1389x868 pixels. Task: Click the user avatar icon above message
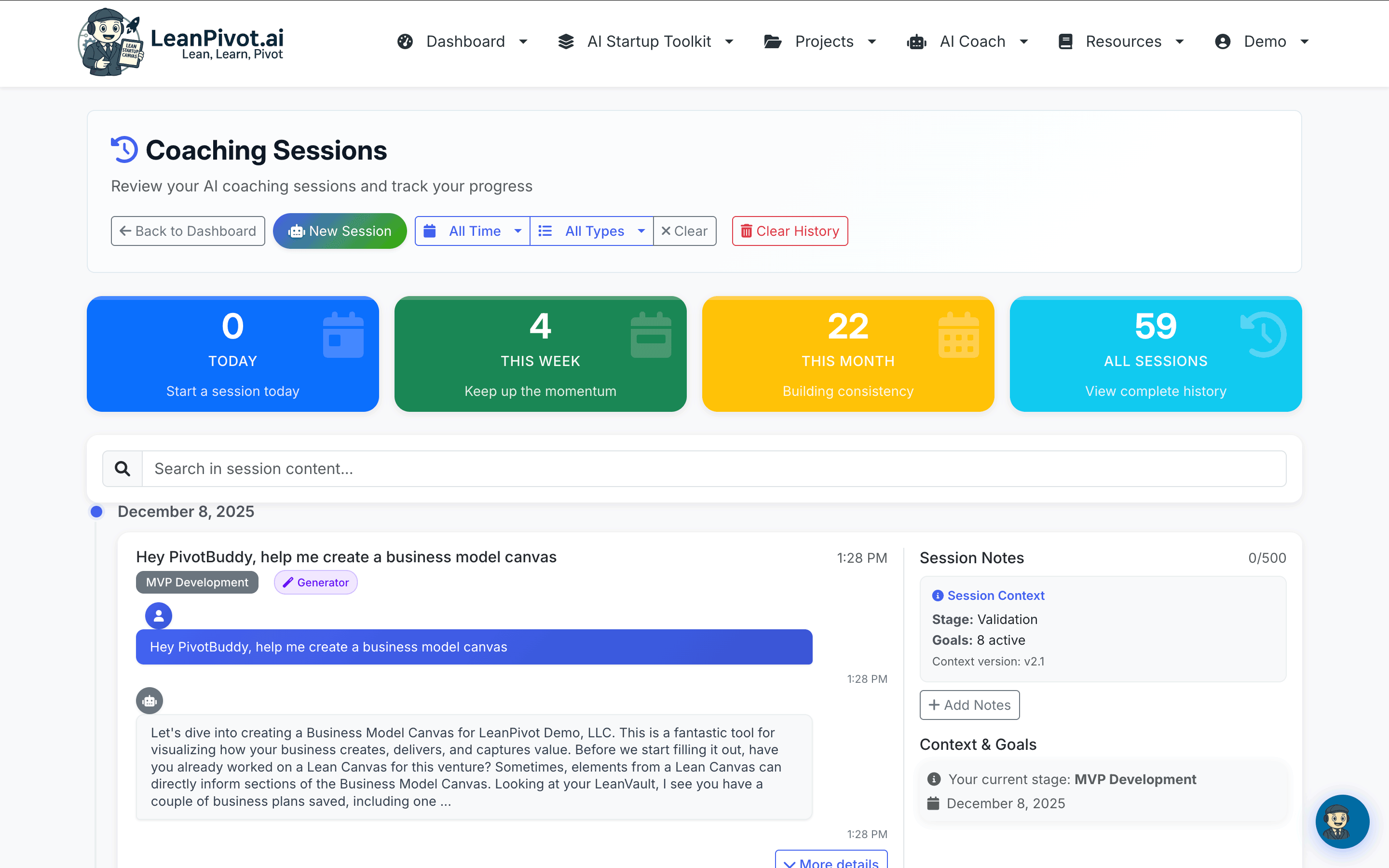click(x=158, y=615)
